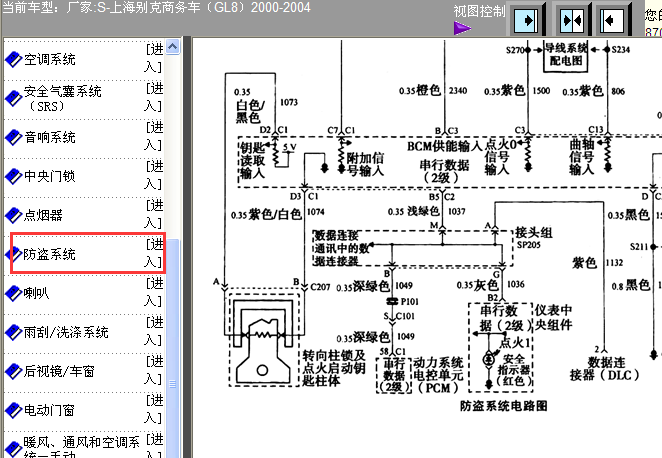Click the 安全指示器（红色） label
This screenshot has width=662, height=458.
(513, 370)
